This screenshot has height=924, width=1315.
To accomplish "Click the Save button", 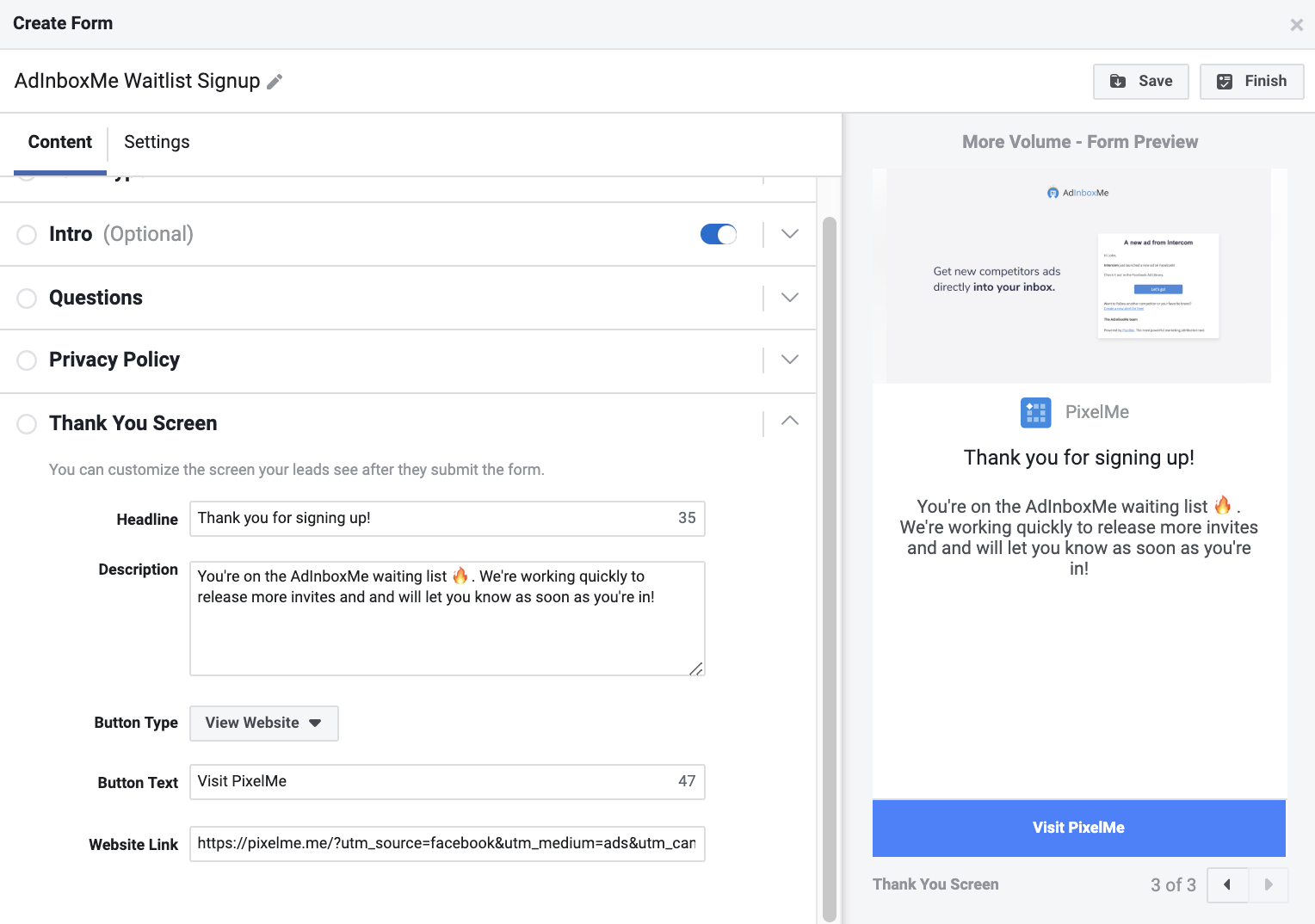I will point(1140,82).
